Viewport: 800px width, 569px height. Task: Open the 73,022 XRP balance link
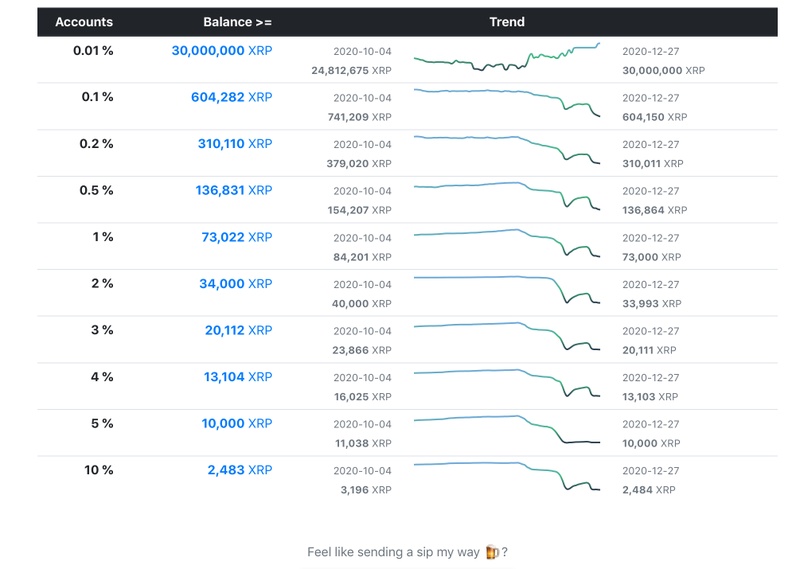click(238, 237)
